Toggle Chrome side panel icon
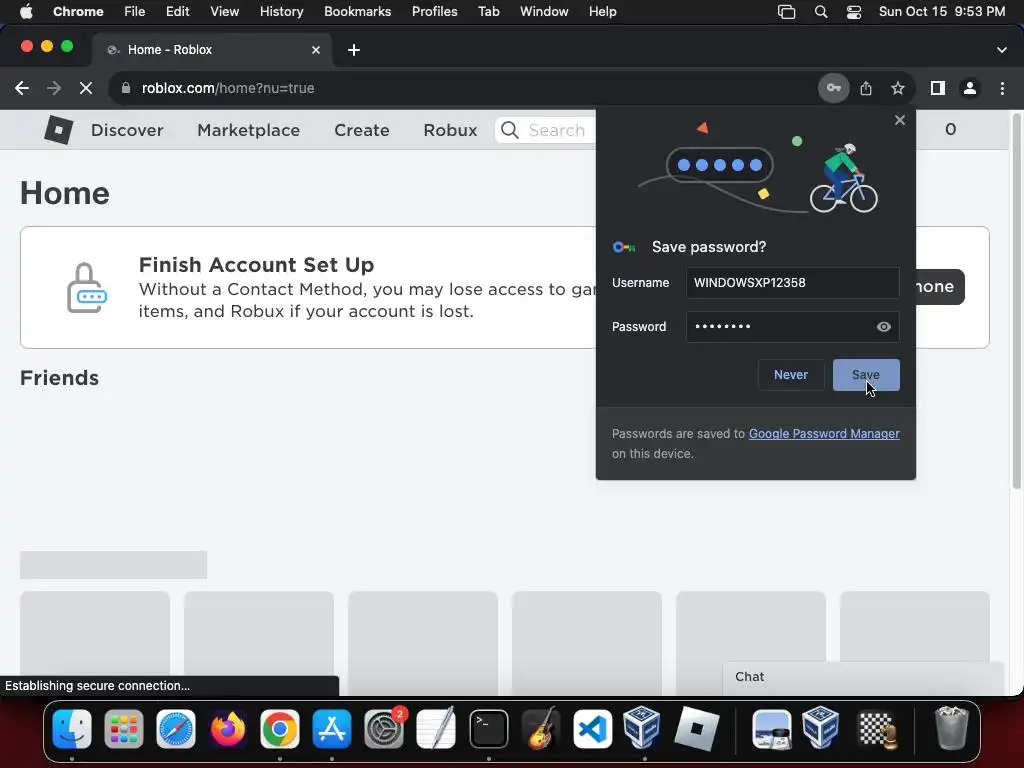This screenshot has height=768, width=1024. coord(938,88)
